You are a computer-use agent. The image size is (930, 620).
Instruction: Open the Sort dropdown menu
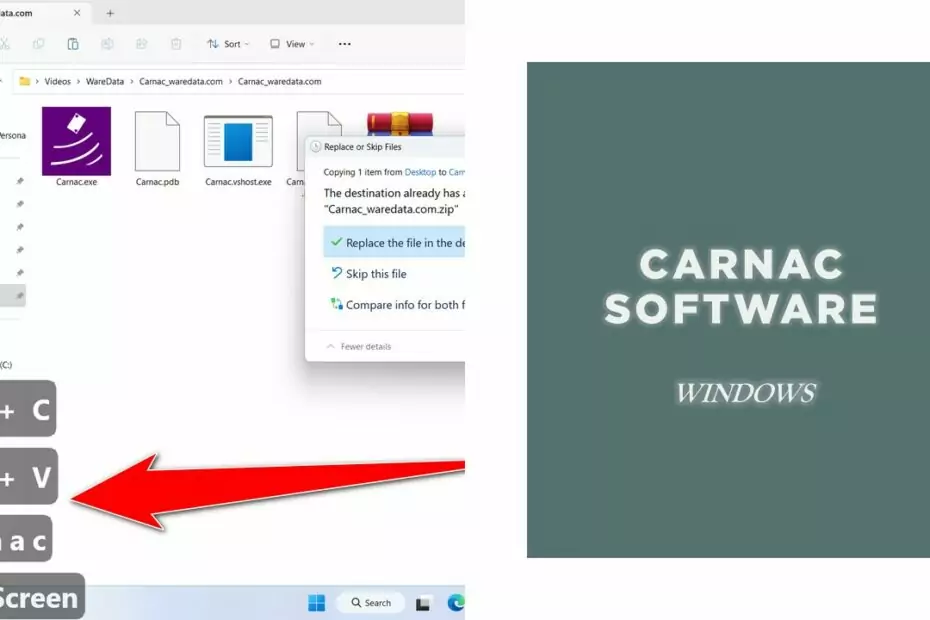tap(228, 44)
